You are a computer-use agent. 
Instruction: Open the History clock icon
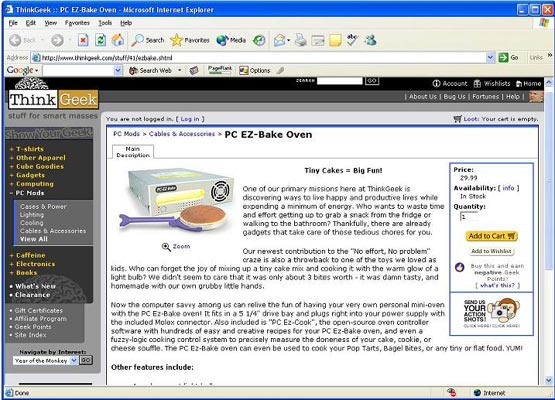tap(259, 40)
